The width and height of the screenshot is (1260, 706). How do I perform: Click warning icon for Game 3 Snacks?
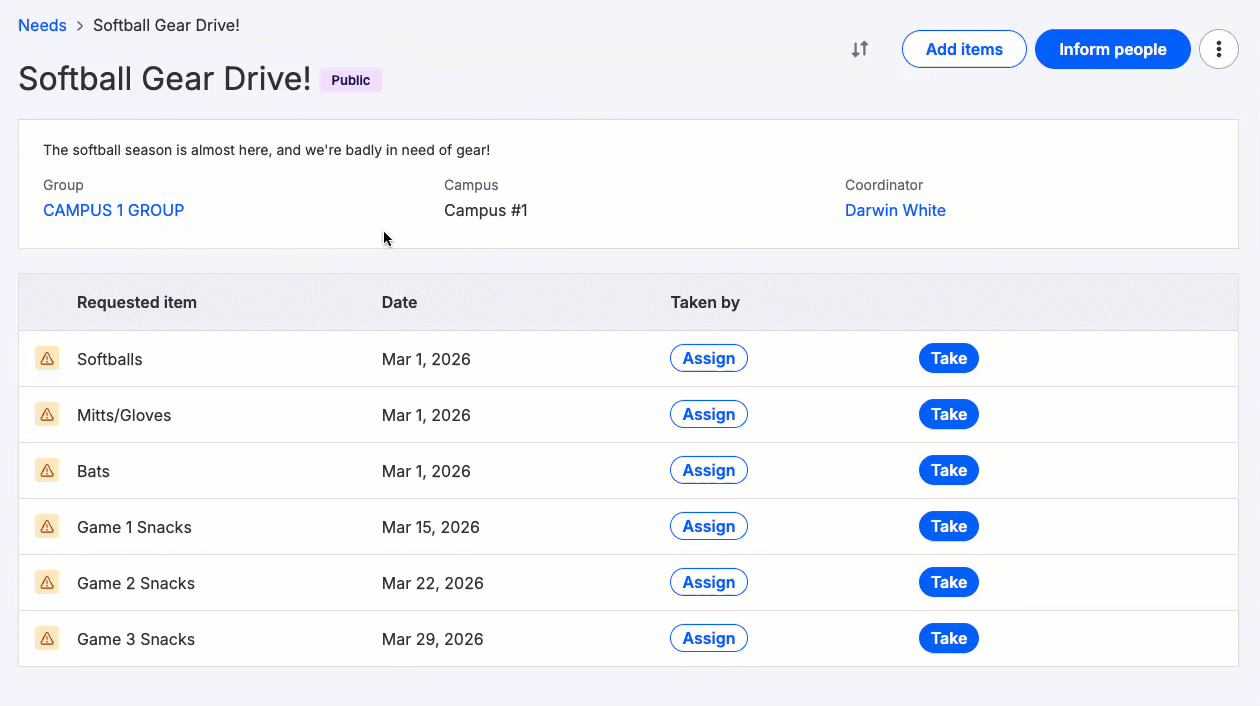tap(47, 638)
